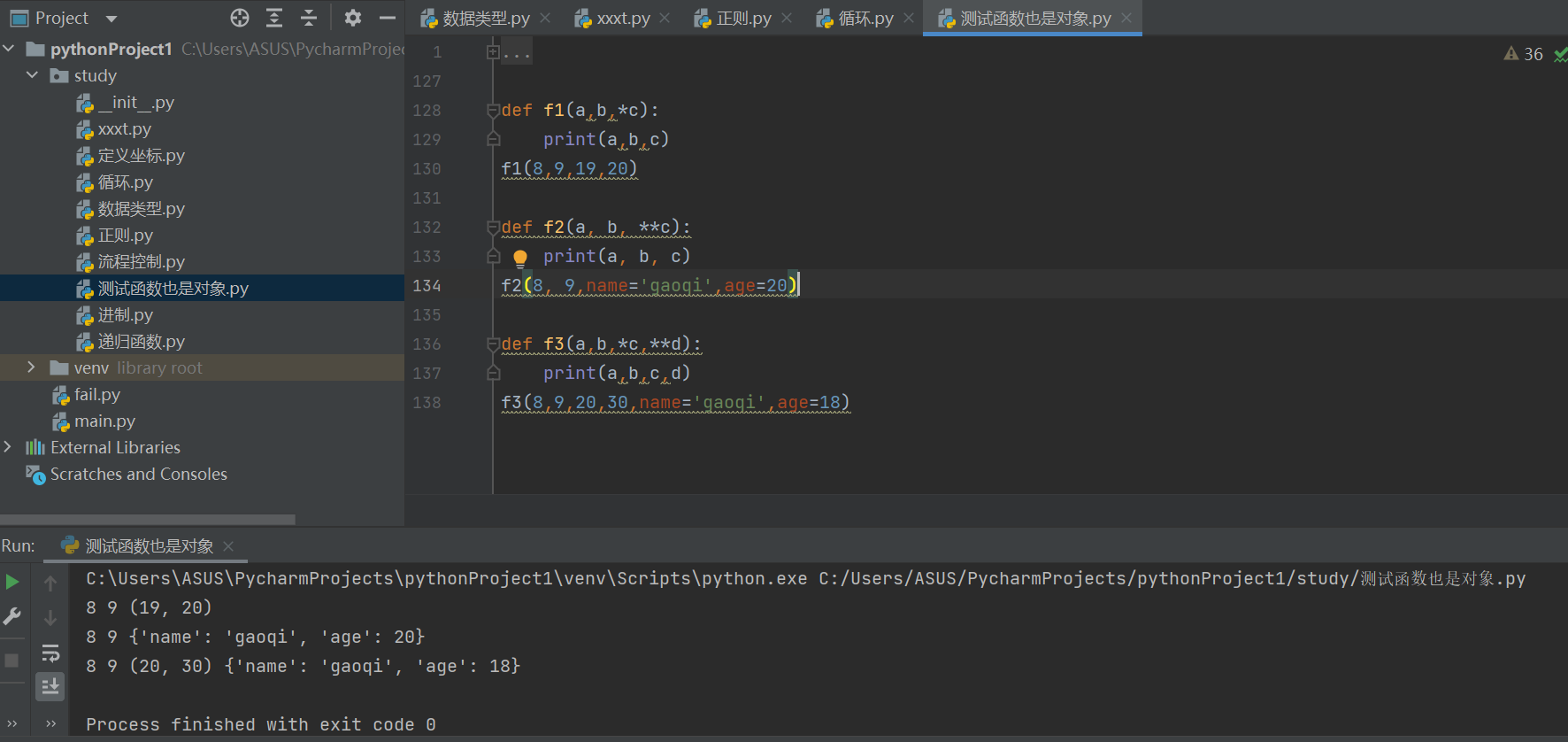This screenshot has height=742, width=1568.
Task: Open 循环.py from project tree
Action: 114,182
